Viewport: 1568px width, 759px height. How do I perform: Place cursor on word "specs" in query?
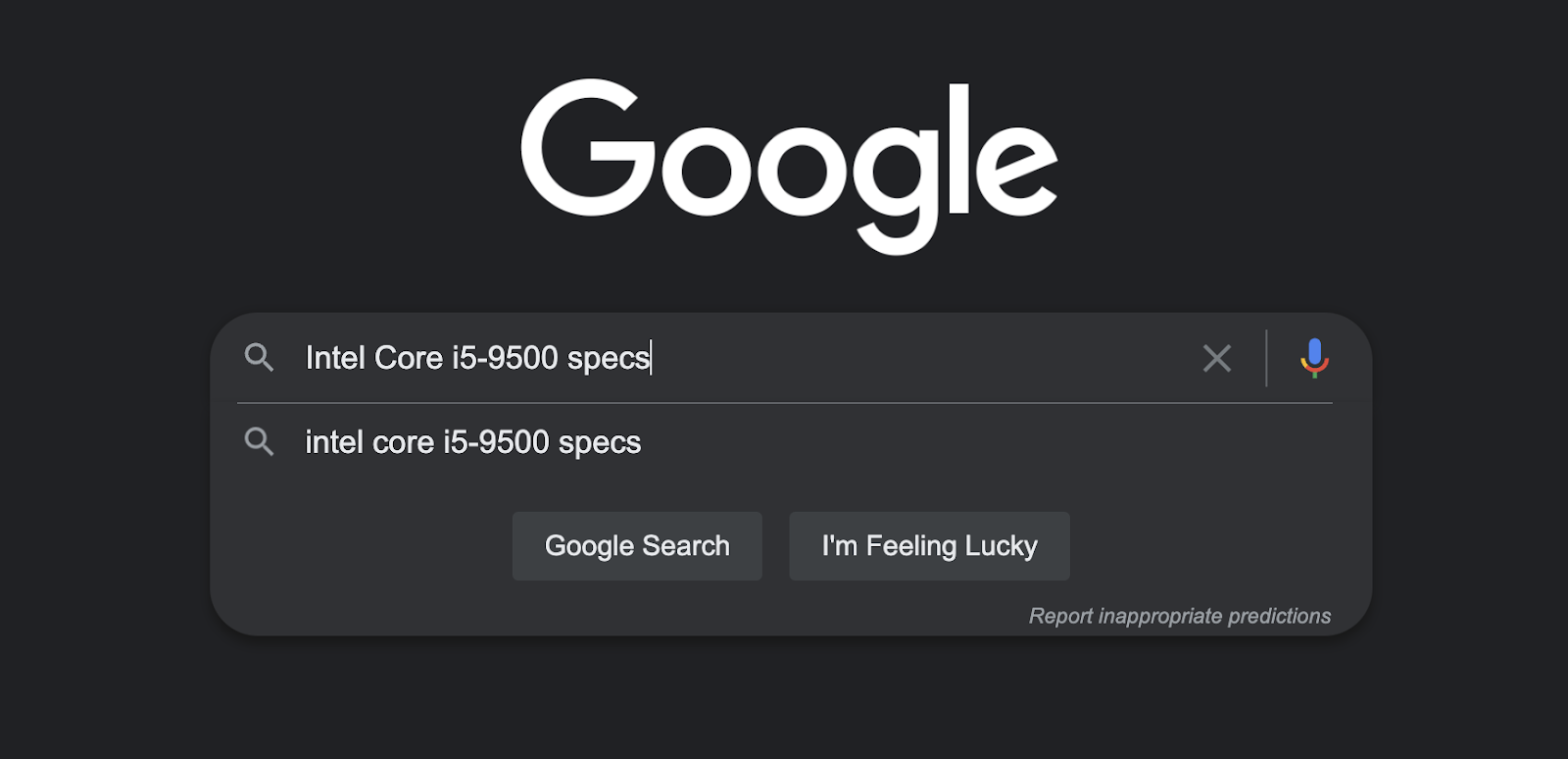tap(608, 358)
